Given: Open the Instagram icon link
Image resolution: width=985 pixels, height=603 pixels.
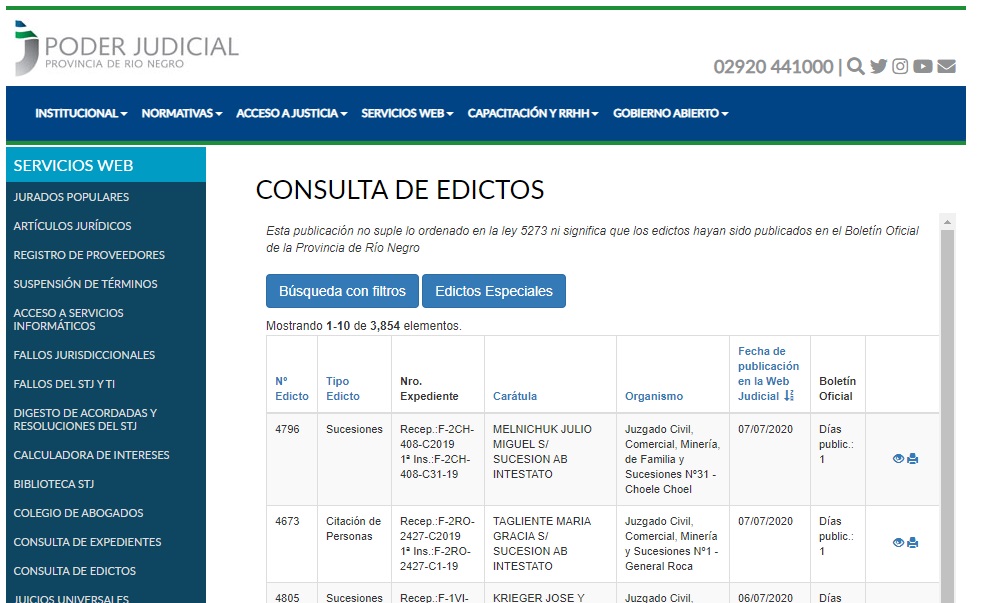Looking at the screenshot, I should pos(900,67).
